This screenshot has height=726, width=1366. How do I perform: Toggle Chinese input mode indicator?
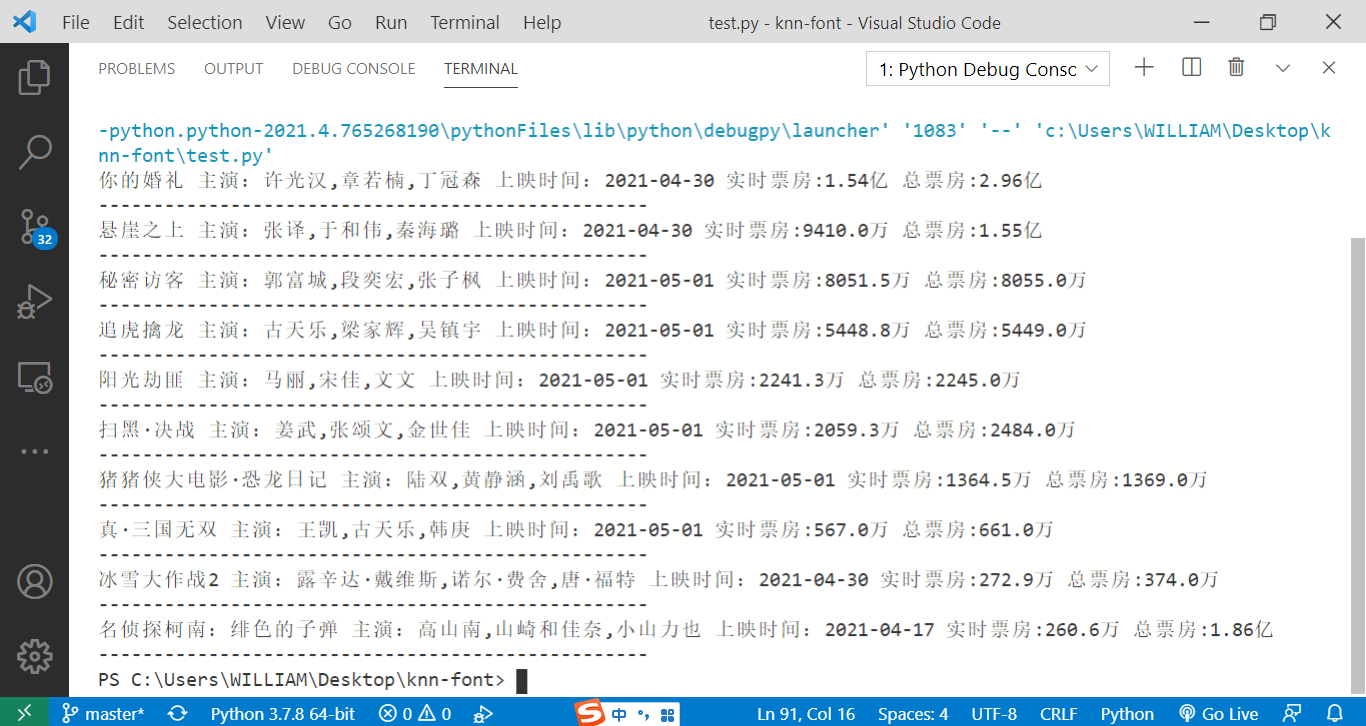point(619,714)
